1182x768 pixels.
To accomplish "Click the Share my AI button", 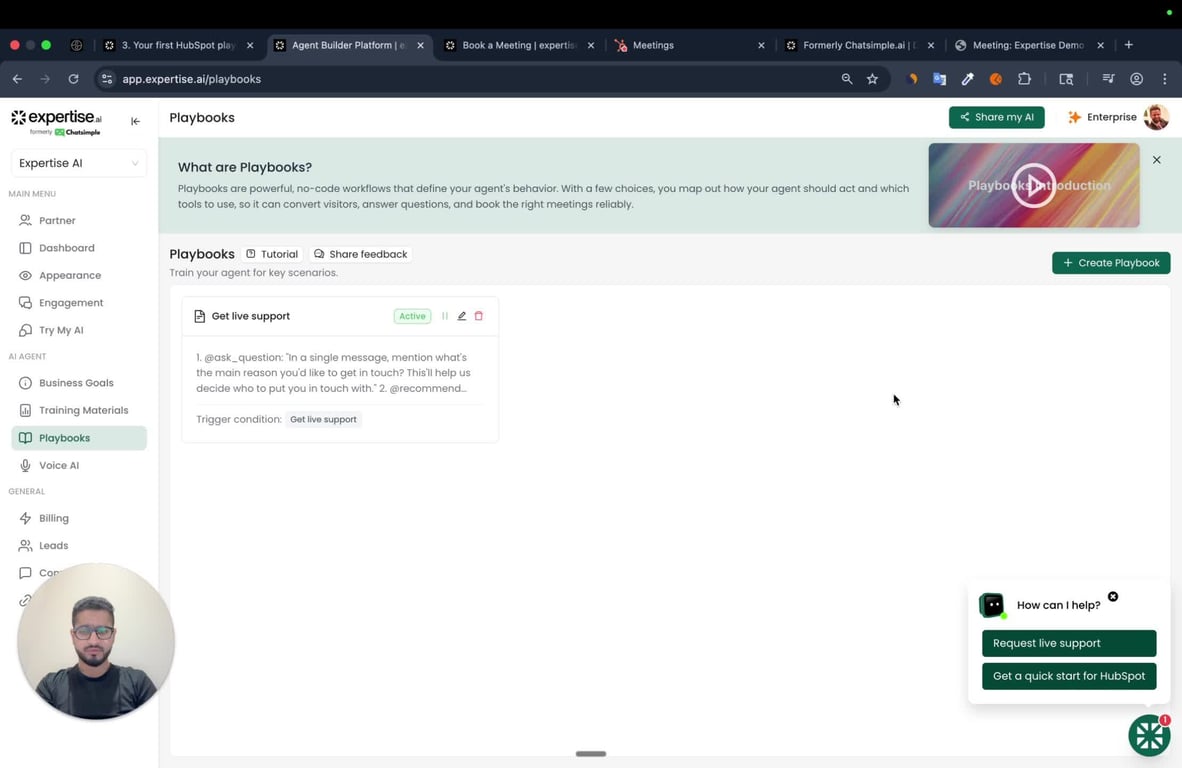I will (x=996, y=117).
